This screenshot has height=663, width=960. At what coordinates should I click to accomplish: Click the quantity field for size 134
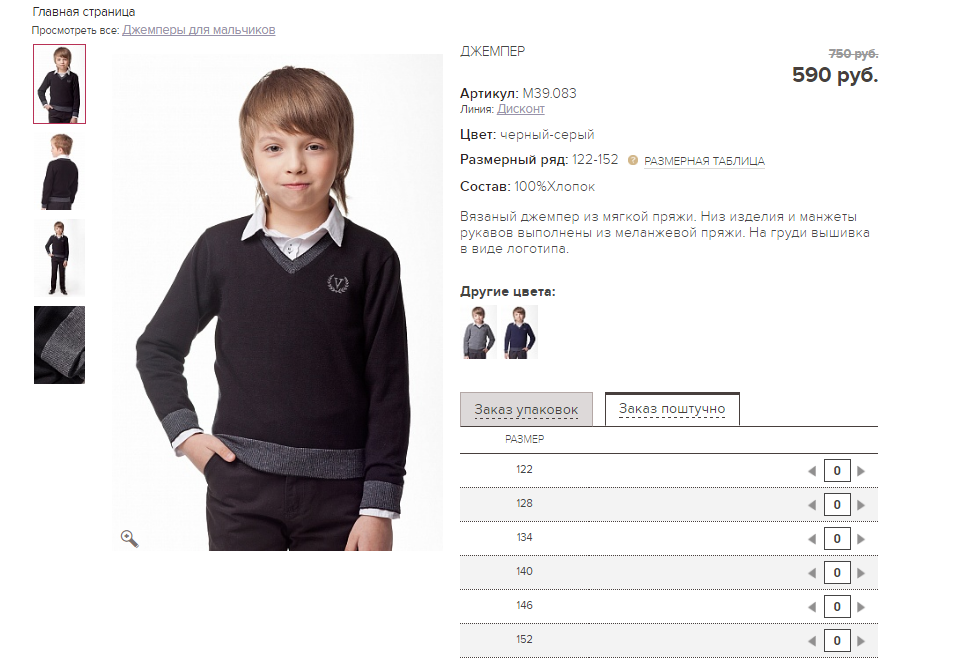point(837,539)
